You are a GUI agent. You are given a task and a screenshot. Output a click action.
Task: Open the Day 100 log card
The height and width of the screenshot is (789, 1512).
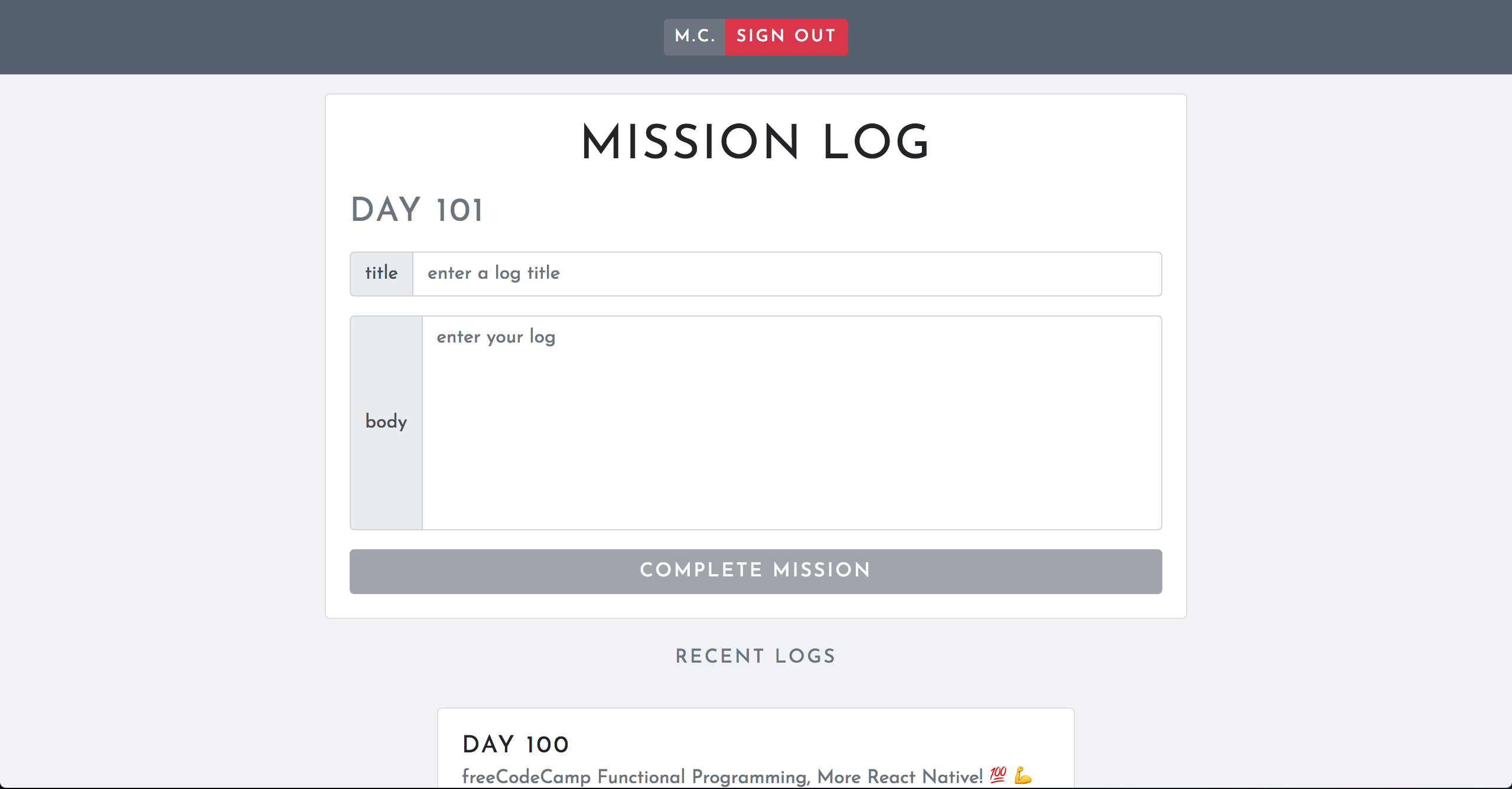(x=755, y=748)
